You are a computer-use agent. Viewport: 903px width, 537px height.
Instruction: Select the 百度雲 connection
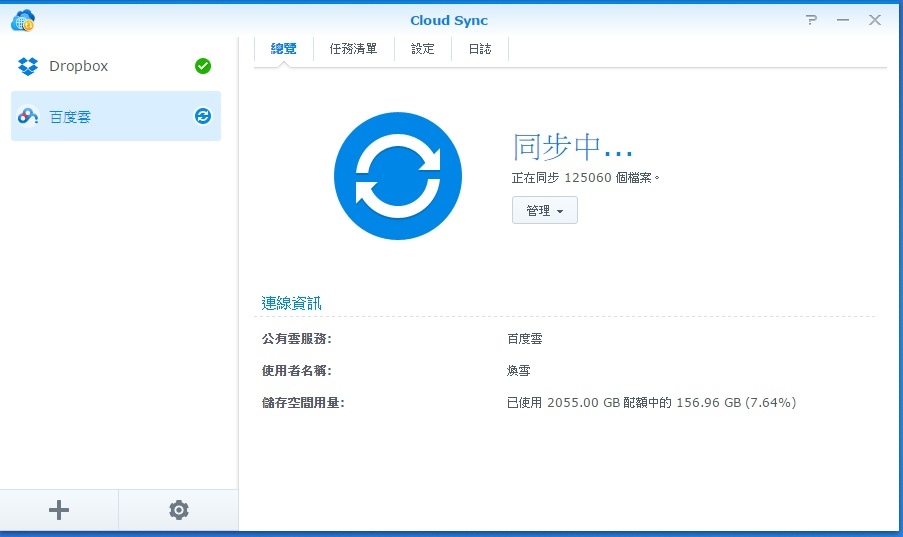pos(116,116)
